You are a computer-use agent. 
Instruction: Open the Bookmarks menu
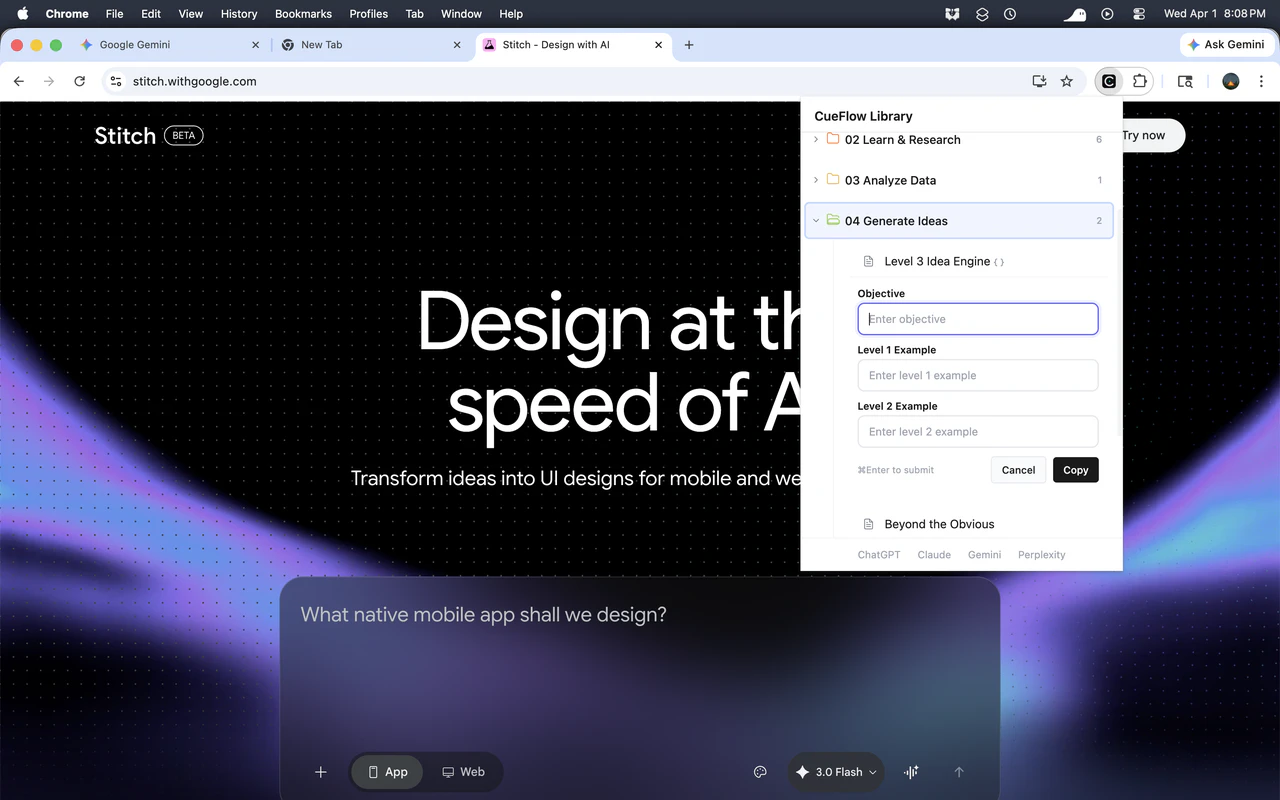coord(303,14)
